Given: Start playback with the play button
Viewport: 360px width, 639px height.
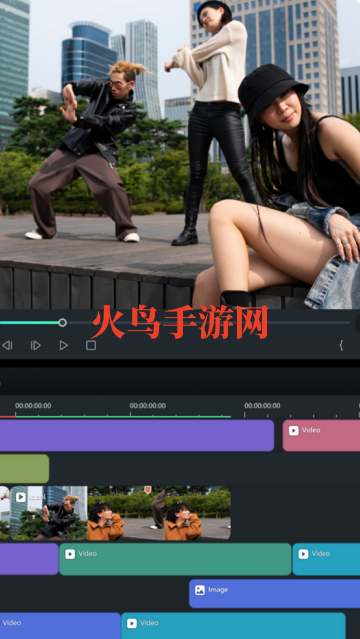Looking at the screenshot, I should [64, 346].
